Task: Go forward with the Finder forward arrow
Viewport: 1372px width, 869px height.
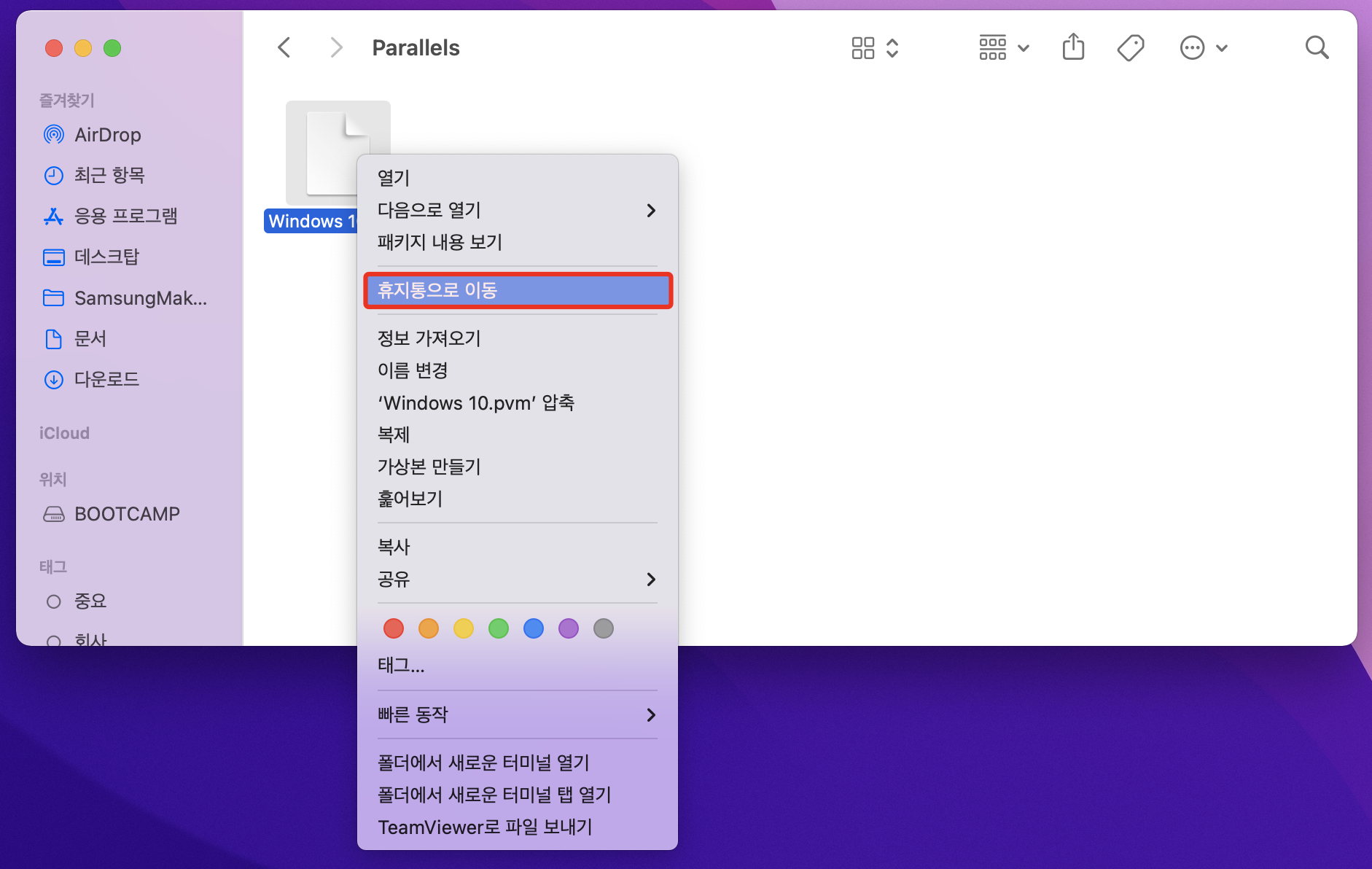Action: 336,48
